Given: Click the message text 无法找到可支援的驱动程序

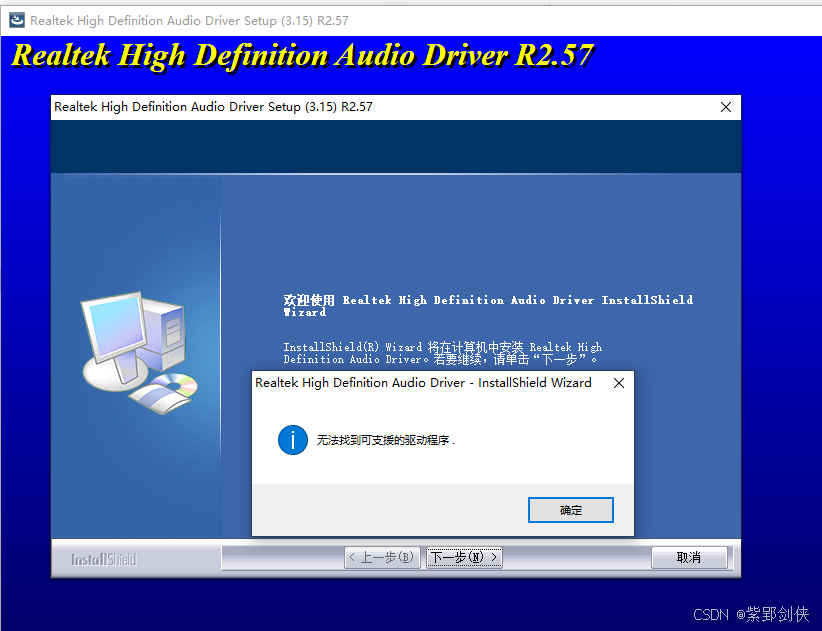Looking at the screenshot, I should (385, 440).
